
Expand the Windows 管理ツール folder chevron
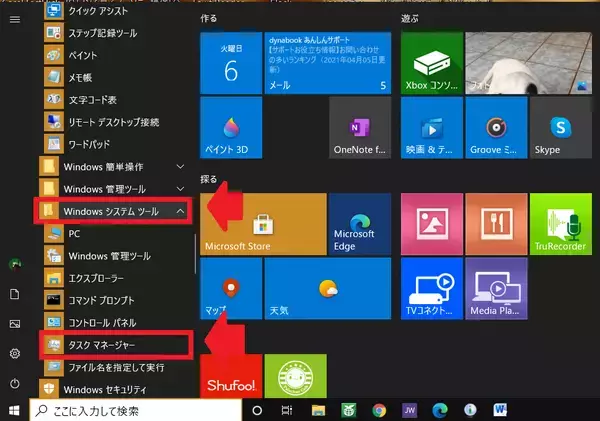tap(179, 188)
